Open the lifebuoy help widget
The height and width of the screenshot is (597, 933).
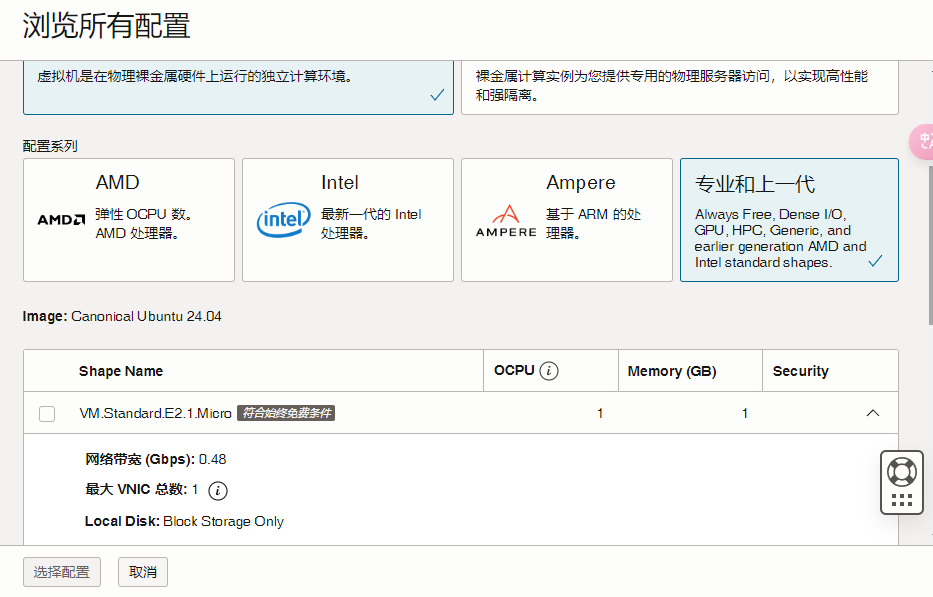coord(901,473)
